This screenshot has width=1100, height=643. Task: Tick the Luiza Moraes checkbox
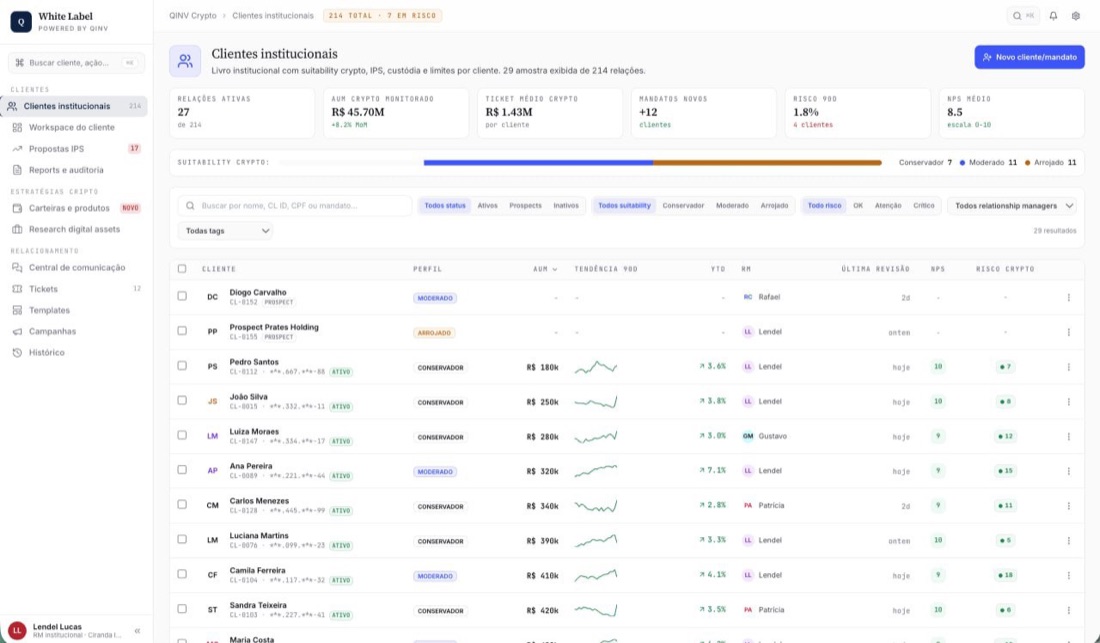point(182,435)
